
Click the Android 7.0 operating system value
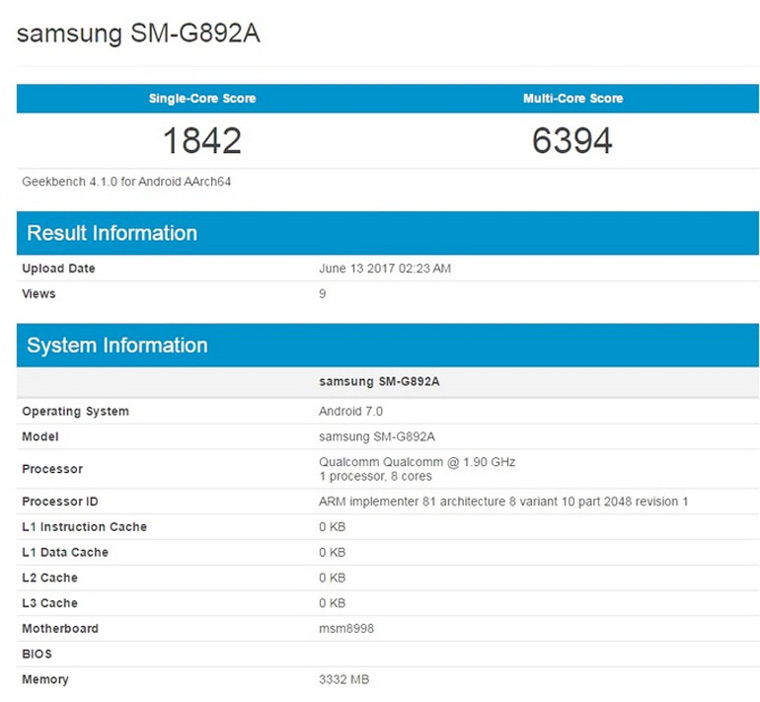(350, 411)
